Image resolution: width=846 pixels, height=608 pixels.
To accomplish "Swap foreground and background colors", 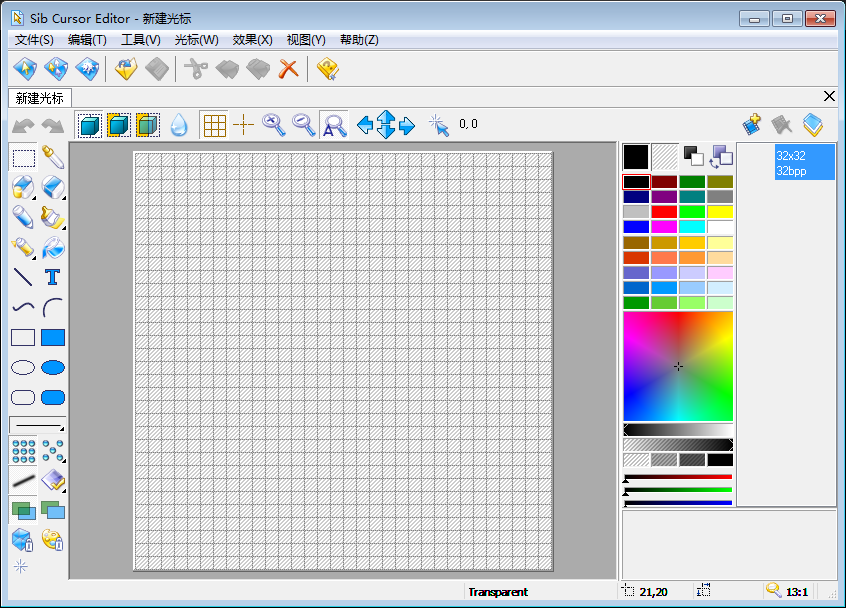I will click(x=721, y=156).
